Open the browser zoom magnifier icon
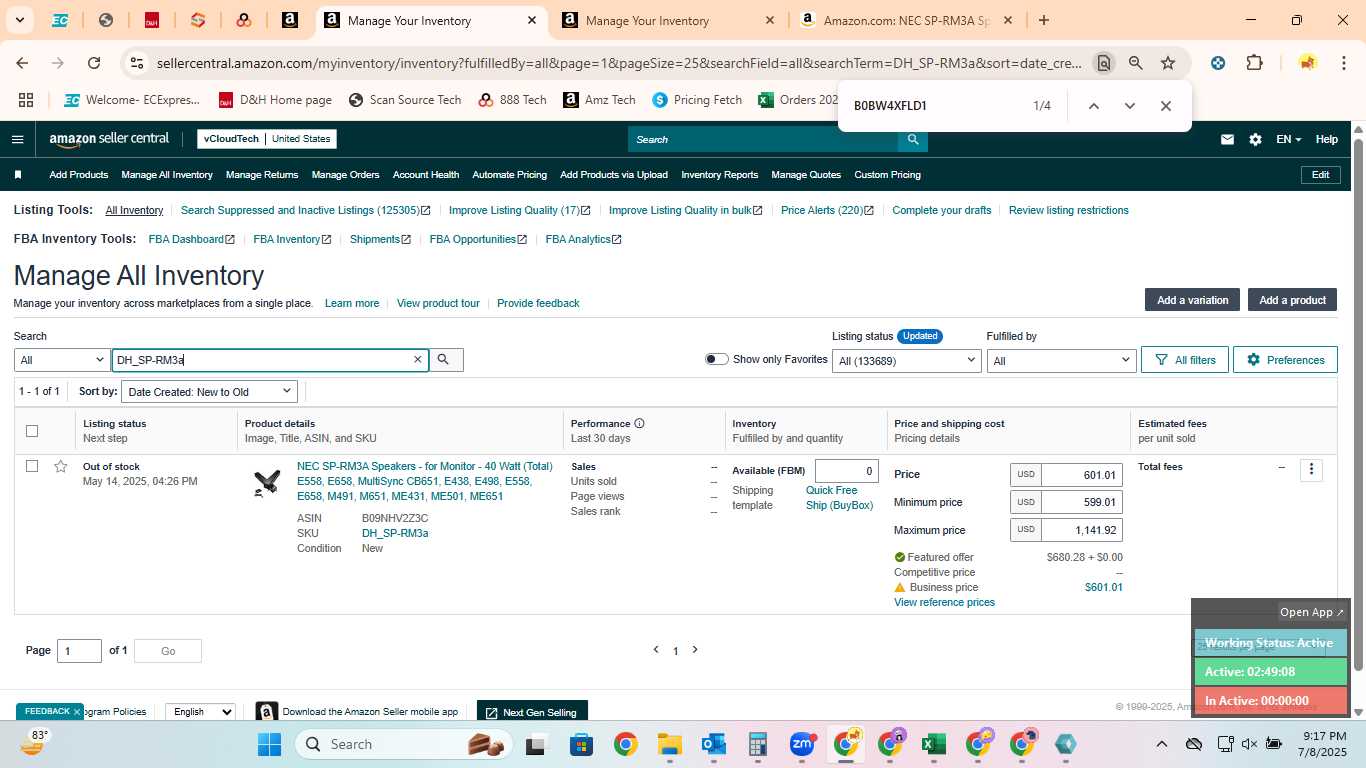The image size is (1366, 768). [x=1136, y=63]
